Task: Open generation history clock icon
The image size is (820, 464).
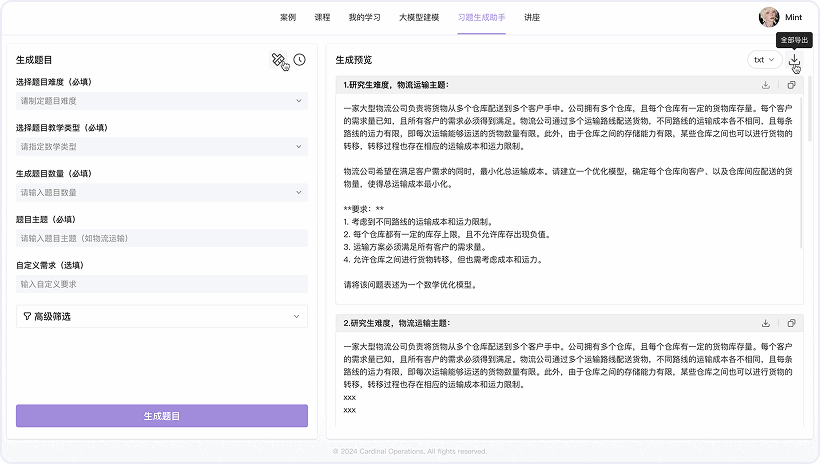Action: coord(299,60)
